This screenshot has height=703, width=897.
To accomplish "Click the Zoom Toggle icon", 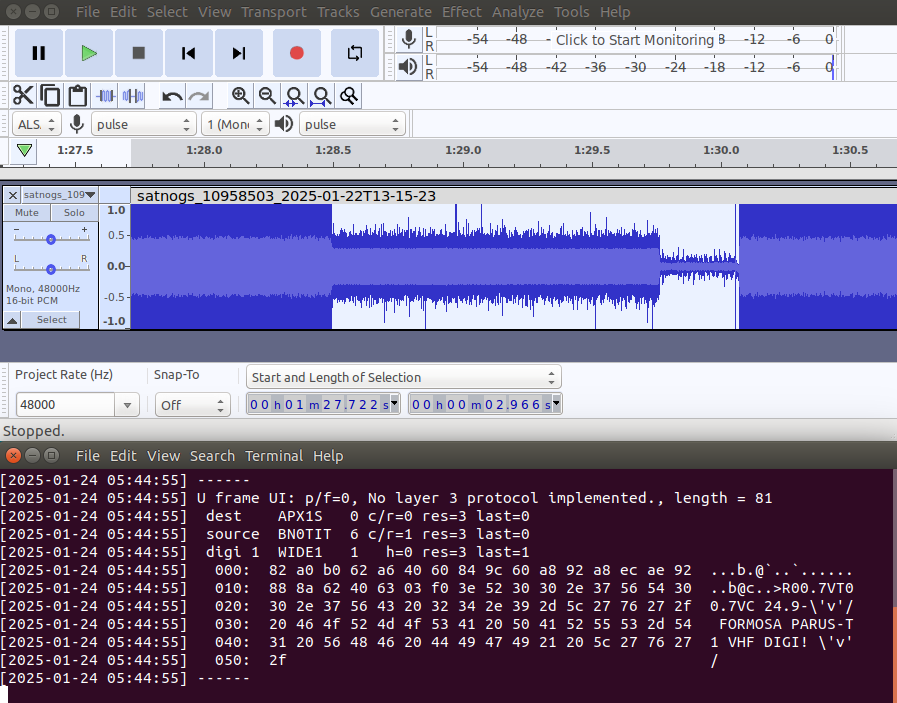I will click(x=349, y=96).
